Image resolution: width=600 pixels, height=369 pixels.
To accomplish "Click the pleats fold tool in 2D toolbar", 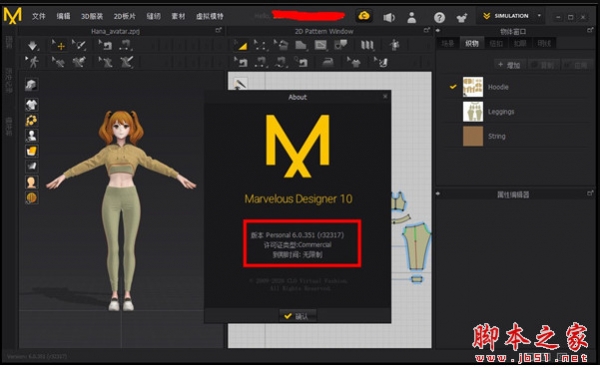I will click(367, 46).
